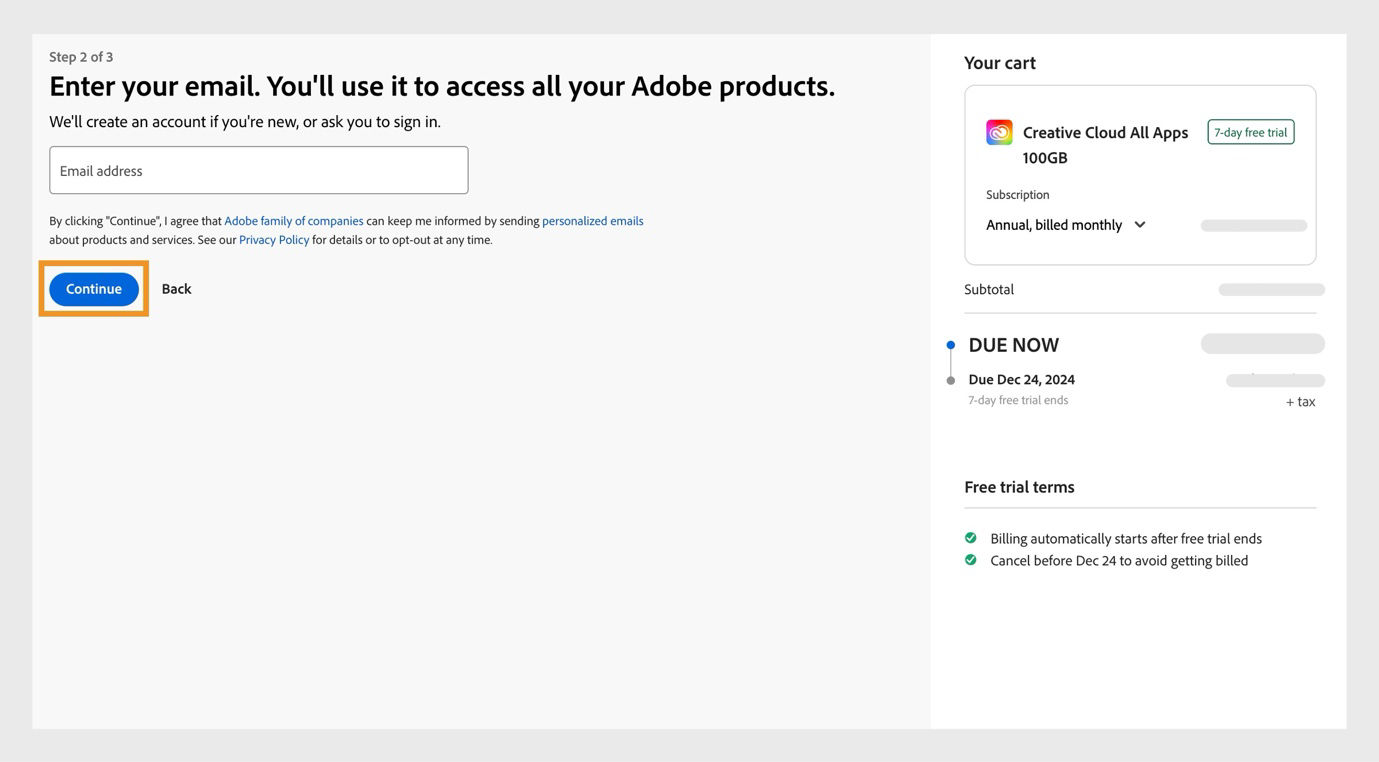This screenshot has height=762, width=1379.
Task: Click the DUE NOW heading
Action: [x=1014, y=345]
